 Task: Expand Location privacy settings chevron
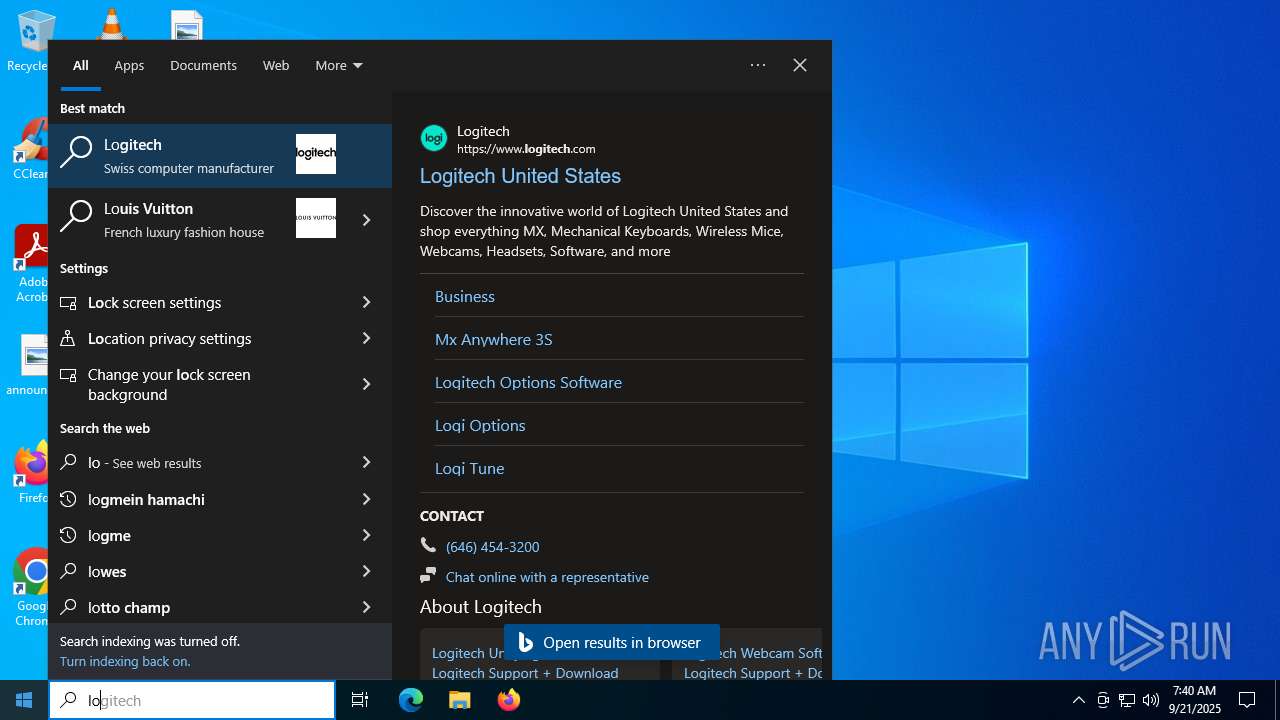click(366, 338)
